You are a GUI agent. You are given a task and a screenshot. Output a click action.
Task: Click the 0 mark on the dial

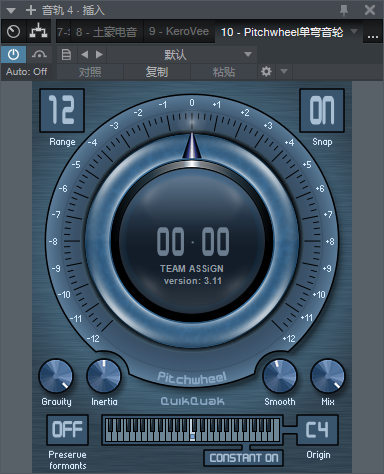coord(192,103)
